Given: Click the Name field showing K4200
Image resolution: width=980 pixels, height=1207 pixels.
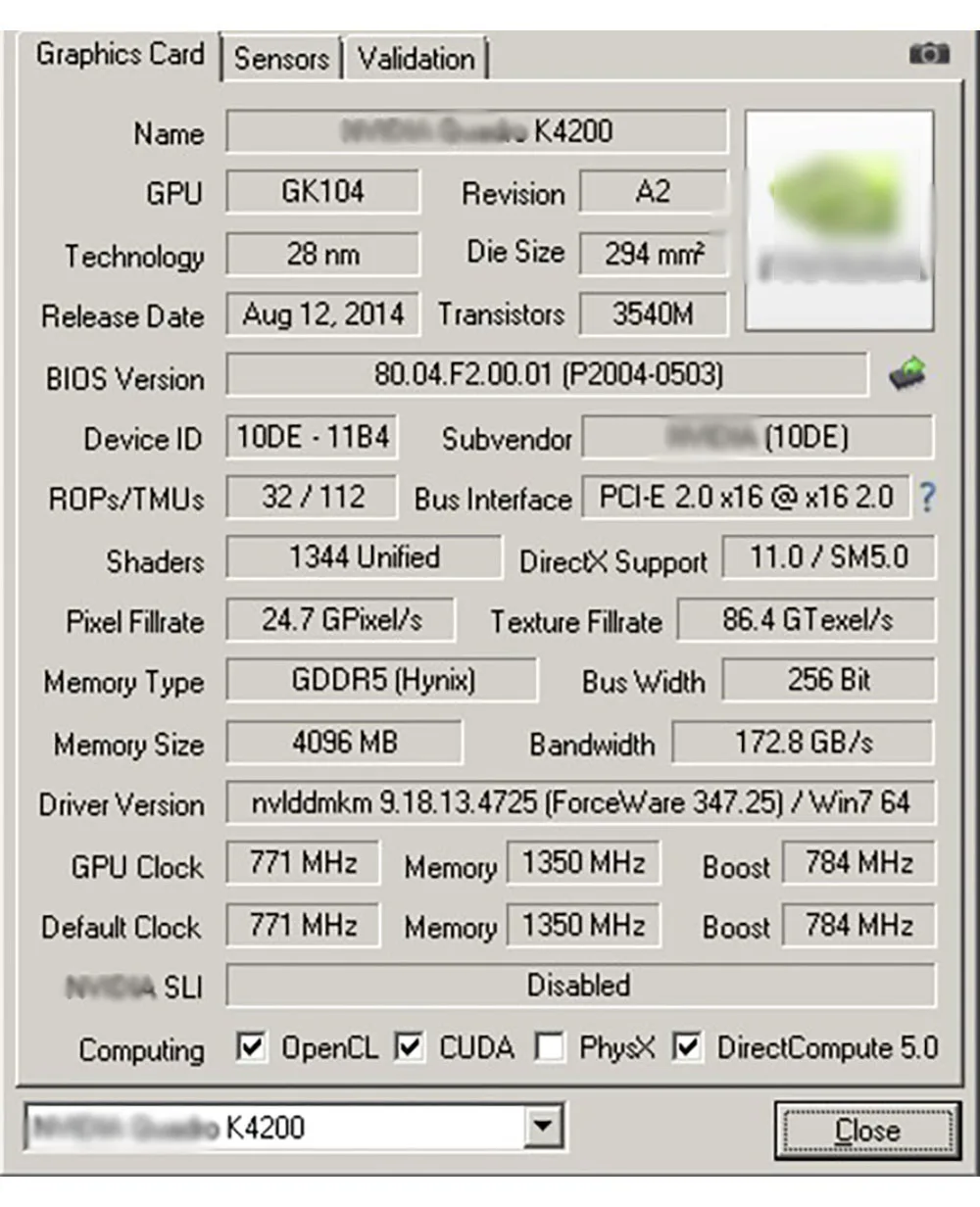Looking at the screenshot, I should (x=477, y=131).
